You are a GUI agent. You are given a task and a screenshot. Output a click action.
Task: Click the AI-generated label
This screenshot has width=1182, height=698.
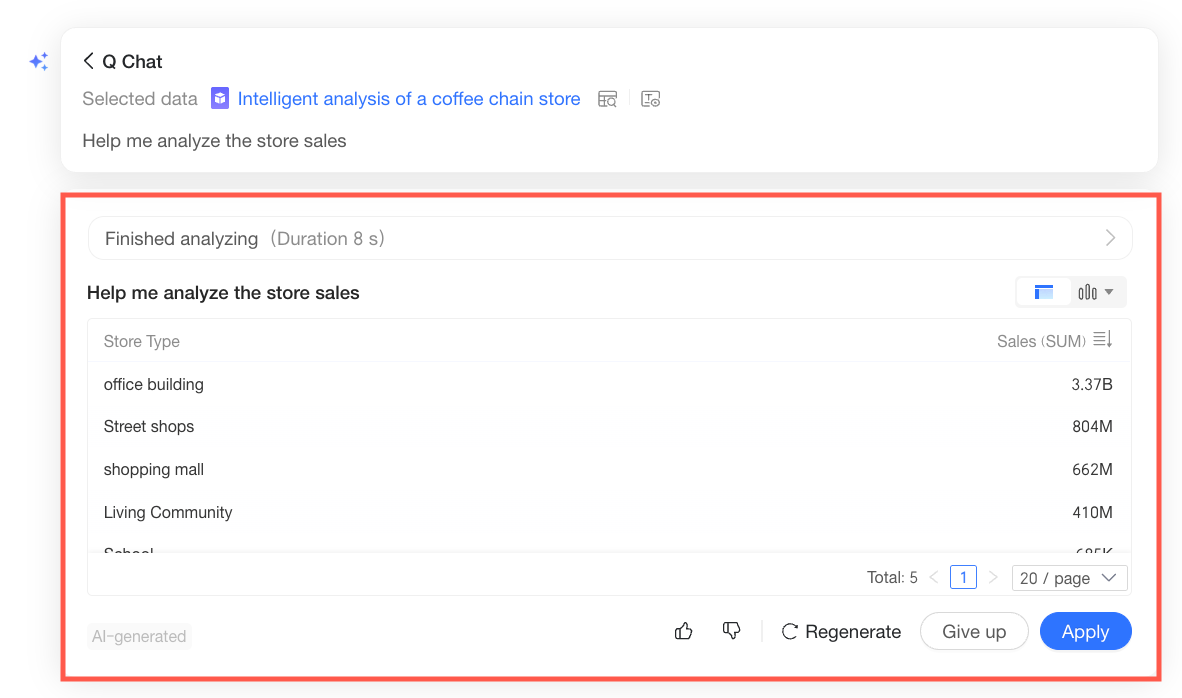click(x=139, y=636)
